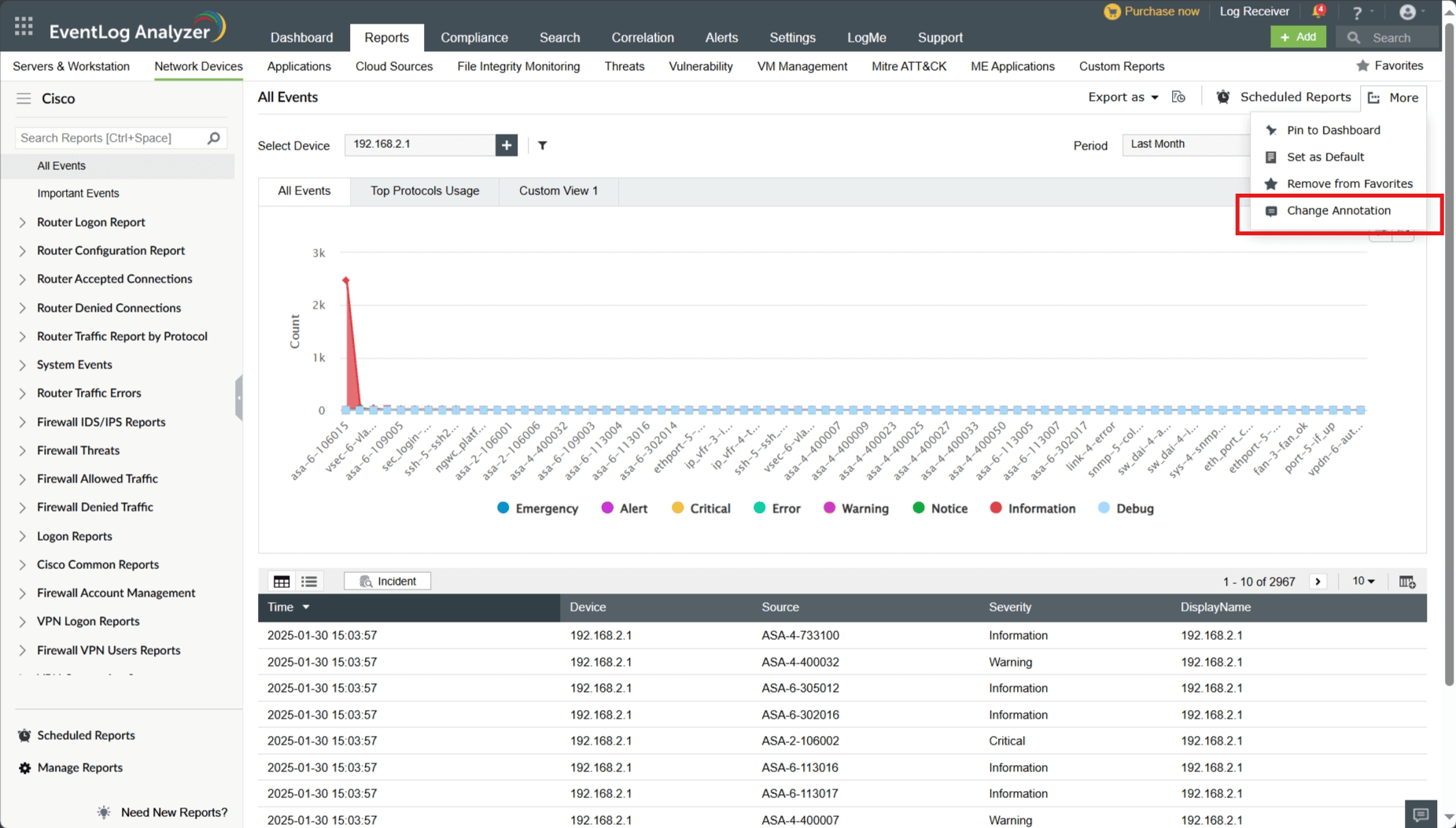This screenshot has height=828, width=1456.
Task: Add a device with plus icon
Action: (507, 145)
